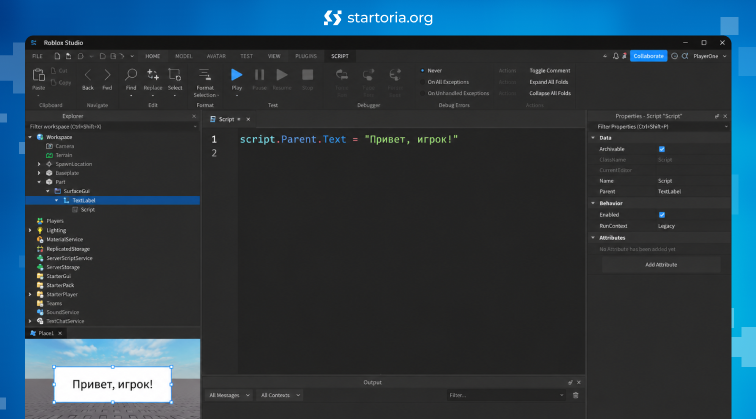Click the Filter workspace search field
Screen dimensions: 756x419
click(x=112, y=127)
